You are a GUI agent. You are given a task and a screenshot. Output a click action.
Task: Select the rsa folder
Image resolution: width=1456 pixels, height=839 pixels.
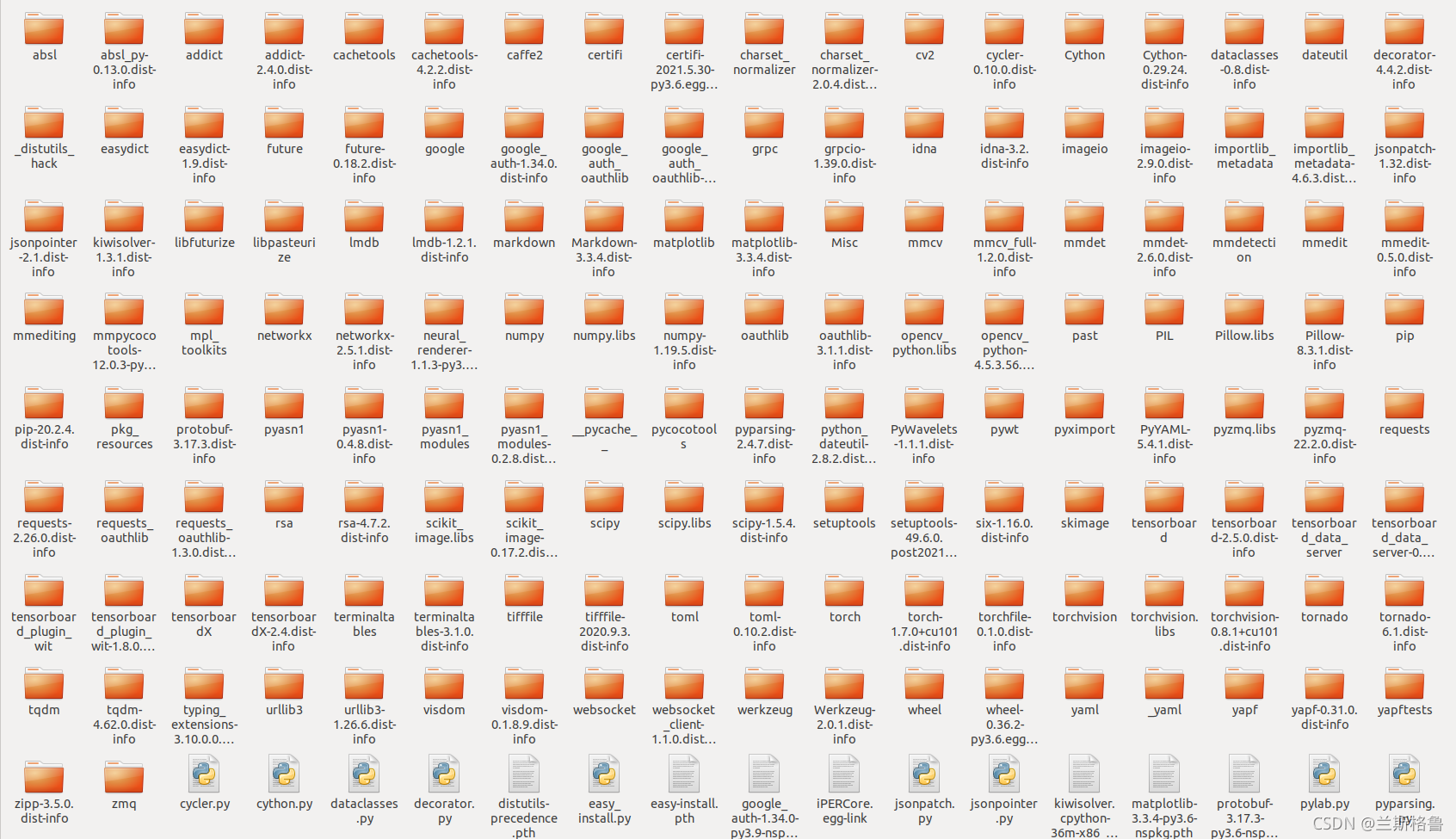tap(284, 497)
